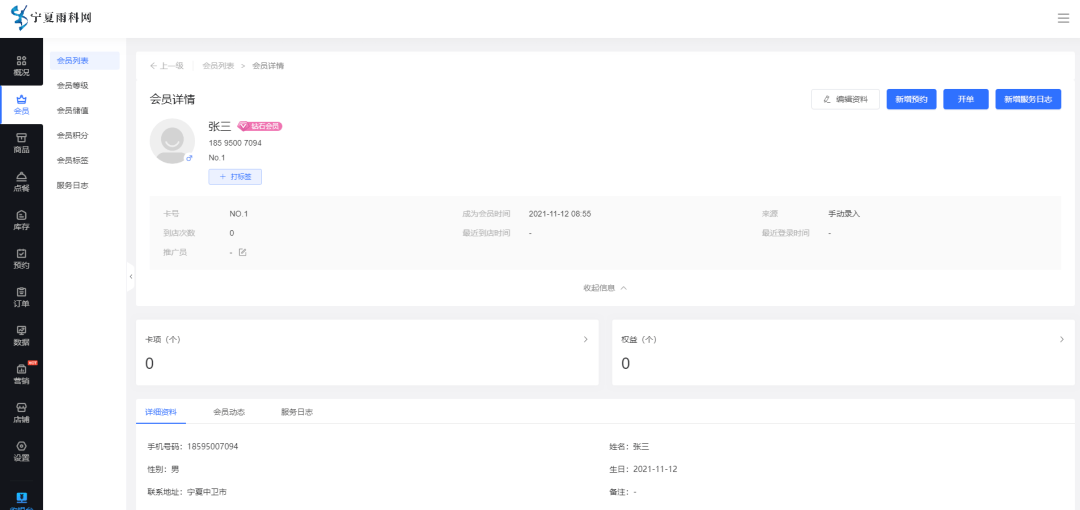
Task: Open the 预约 appointments sidebar icon
Action: pyautogui.click(x=21, y=259)
